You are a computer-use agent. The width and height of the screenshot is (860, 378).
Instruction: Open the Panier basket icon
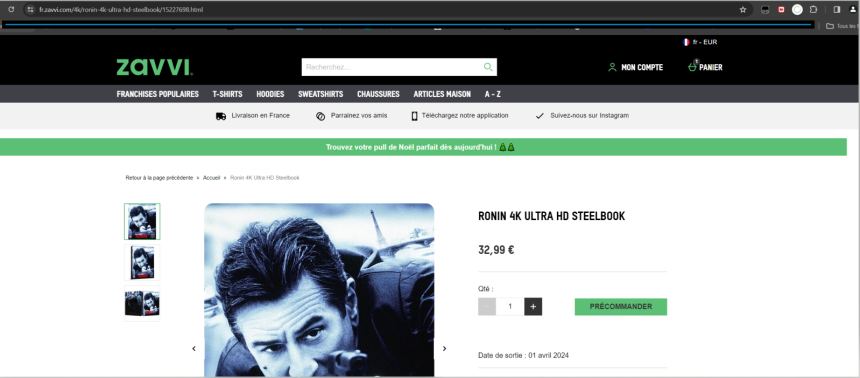692,67
